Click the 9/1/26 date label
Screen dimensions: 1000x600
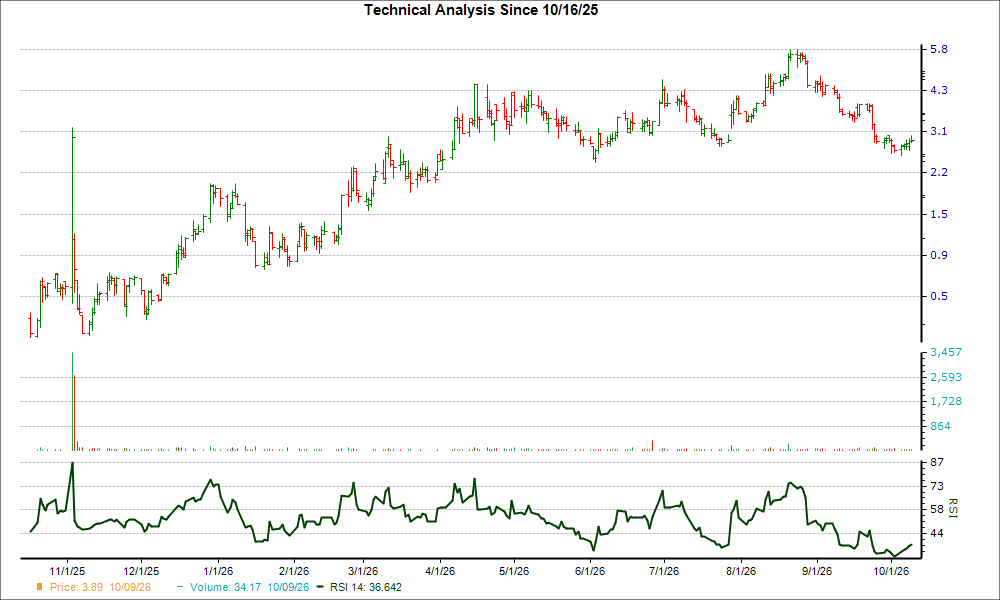(x=817, y=571)
